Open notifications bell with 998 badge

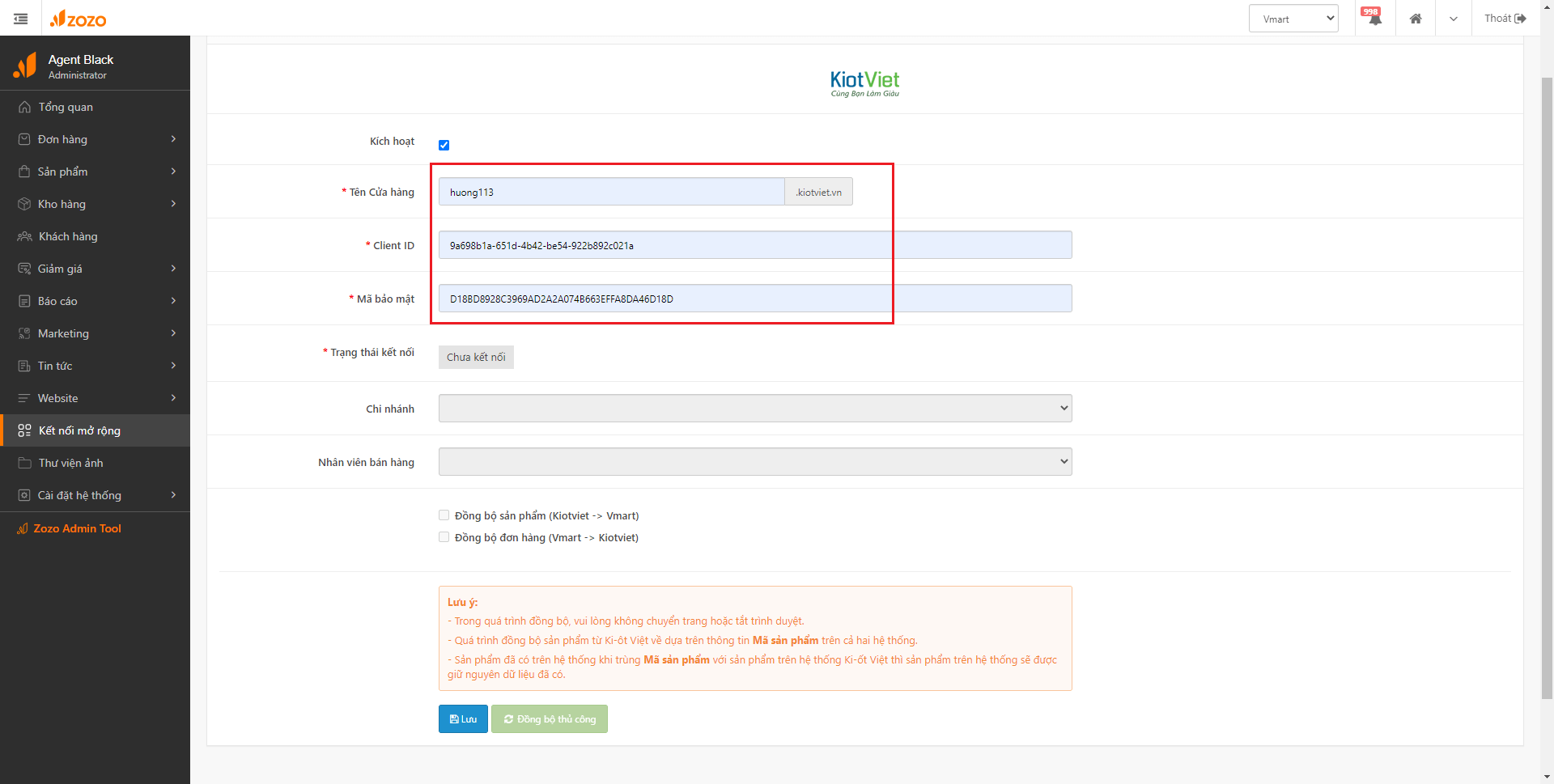[x=1374, y=18]
